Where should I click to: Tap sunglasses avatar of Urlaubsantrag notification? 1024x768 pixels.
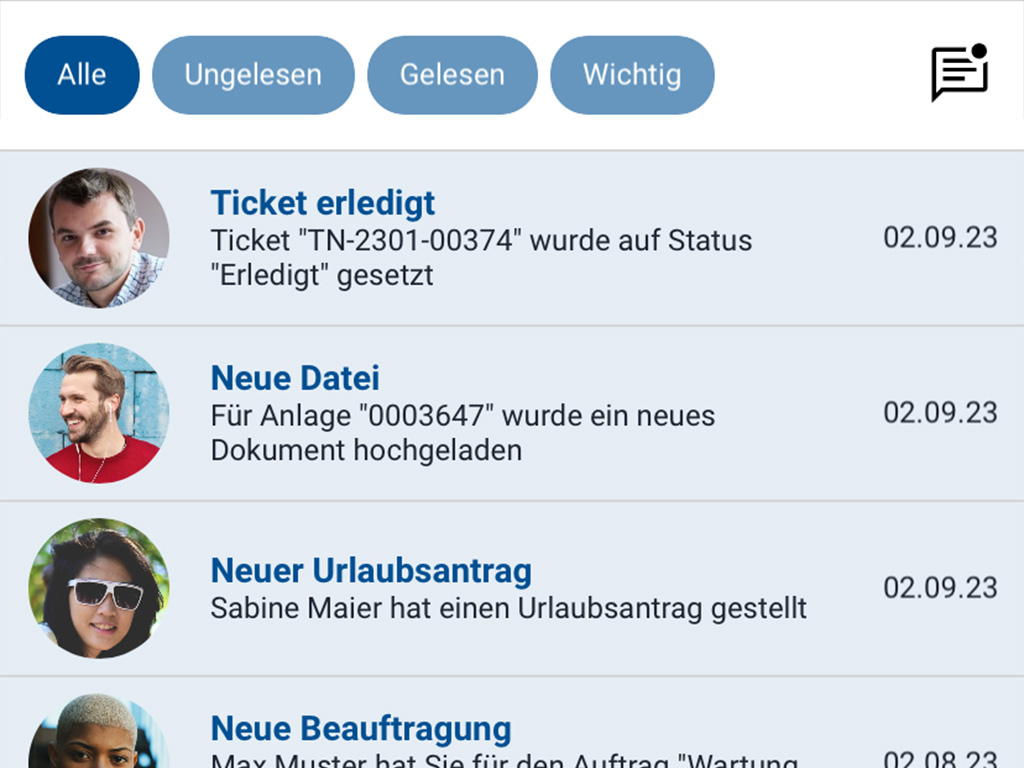point(98,588)
